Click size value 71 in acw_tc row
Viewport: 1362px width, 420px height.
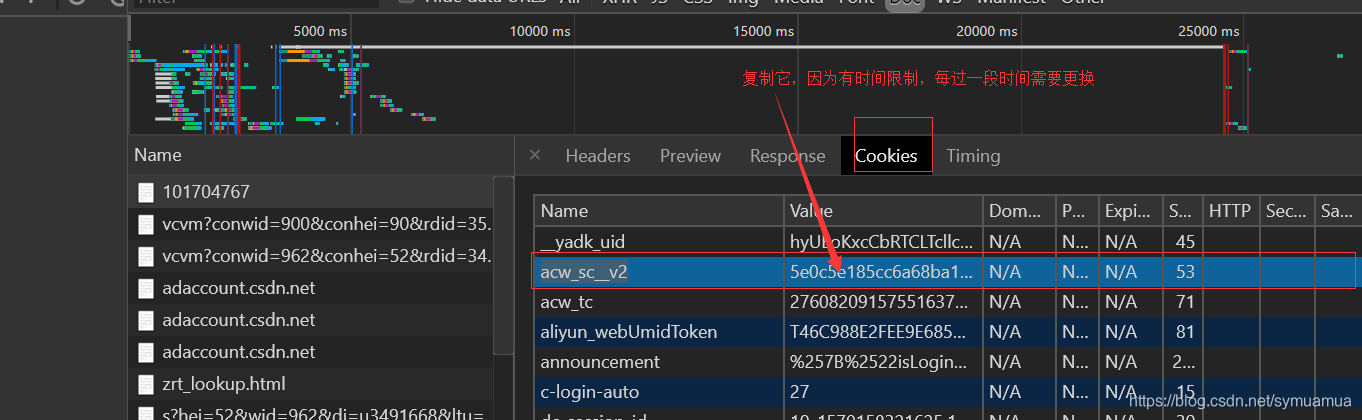point(1185,301)
